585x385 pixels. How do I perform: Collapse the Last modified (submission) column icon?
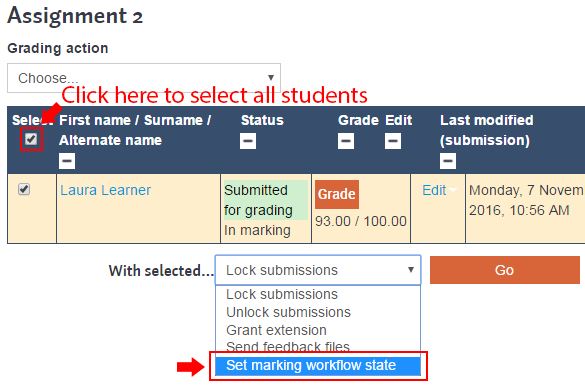[x=448, y=161]
